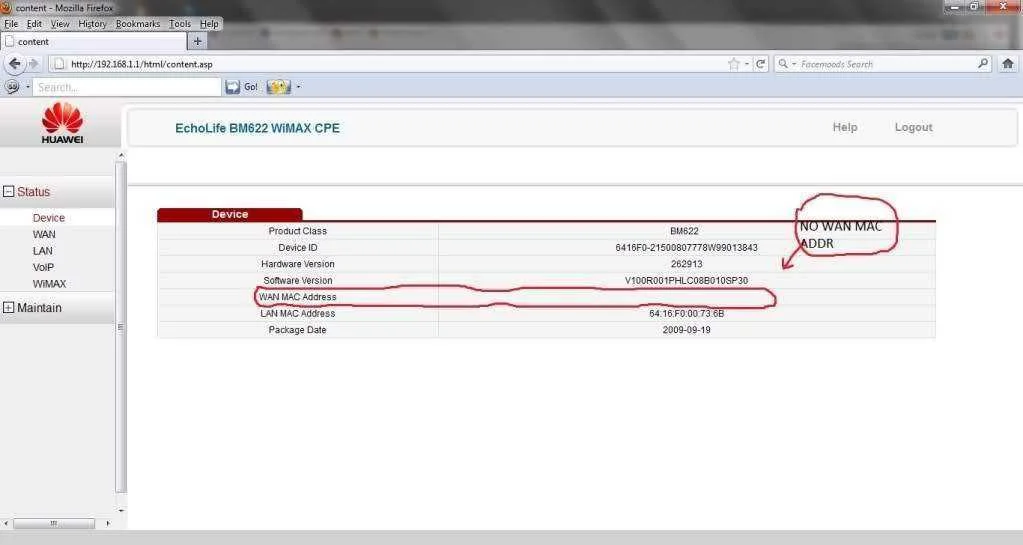
Task: Open the Tools menu
Action: [180, 23]
